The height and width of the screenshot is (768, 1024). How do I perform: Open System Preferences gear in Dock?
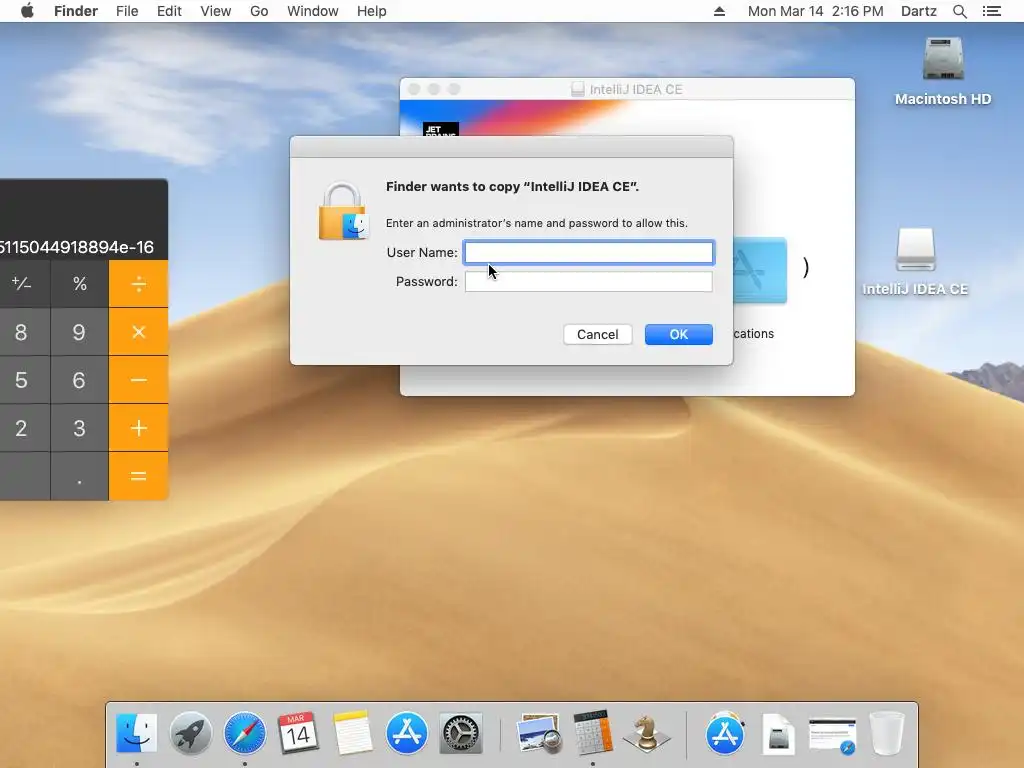coord(460,733)
